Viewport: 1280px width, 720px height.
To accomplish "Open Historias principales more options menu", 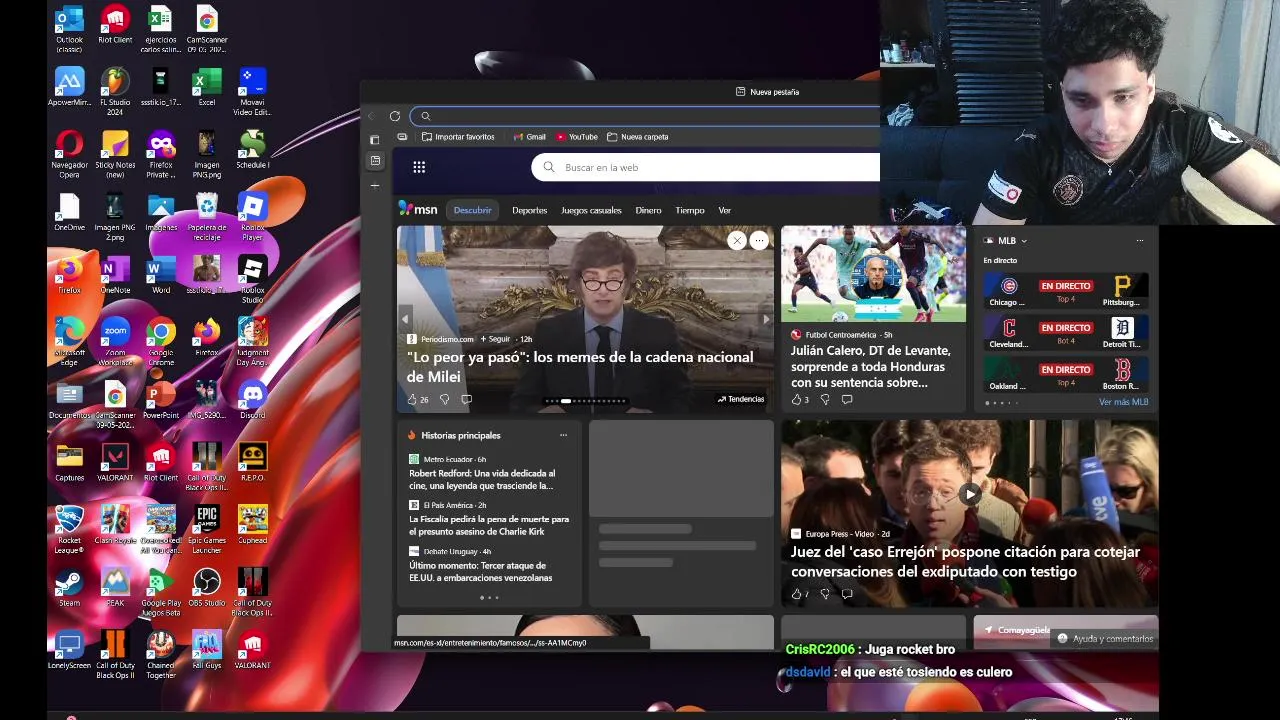I will [x=563, y=435].
